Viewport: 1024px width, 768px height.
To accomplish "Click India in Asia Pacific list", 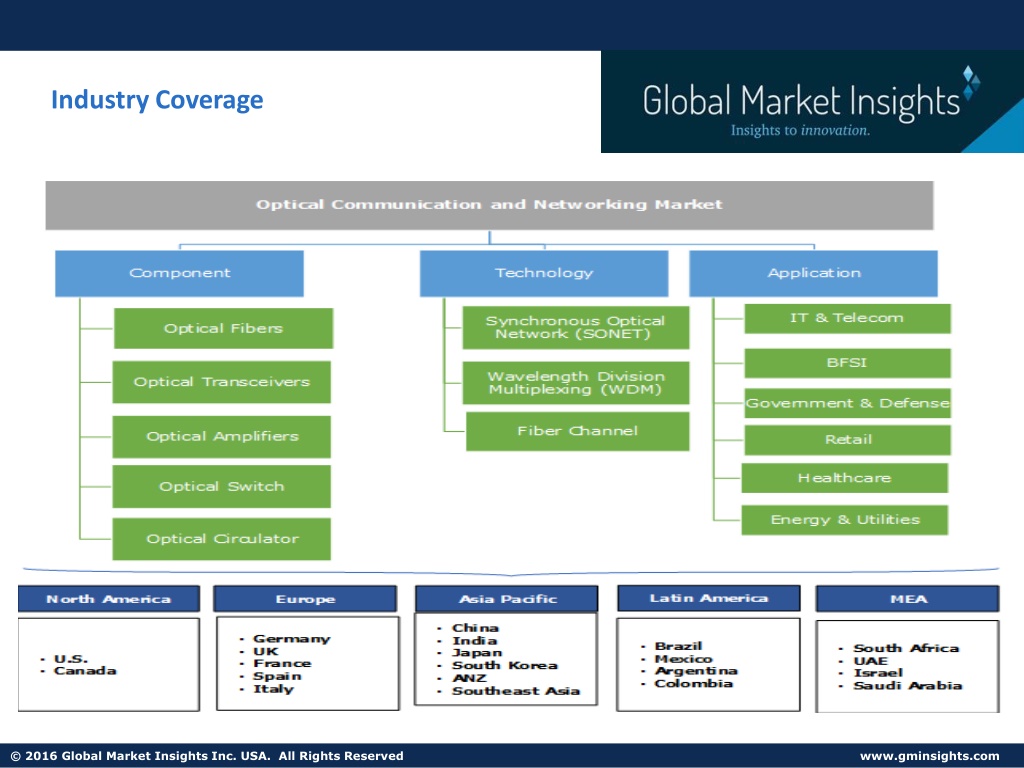I will [474, 641].
